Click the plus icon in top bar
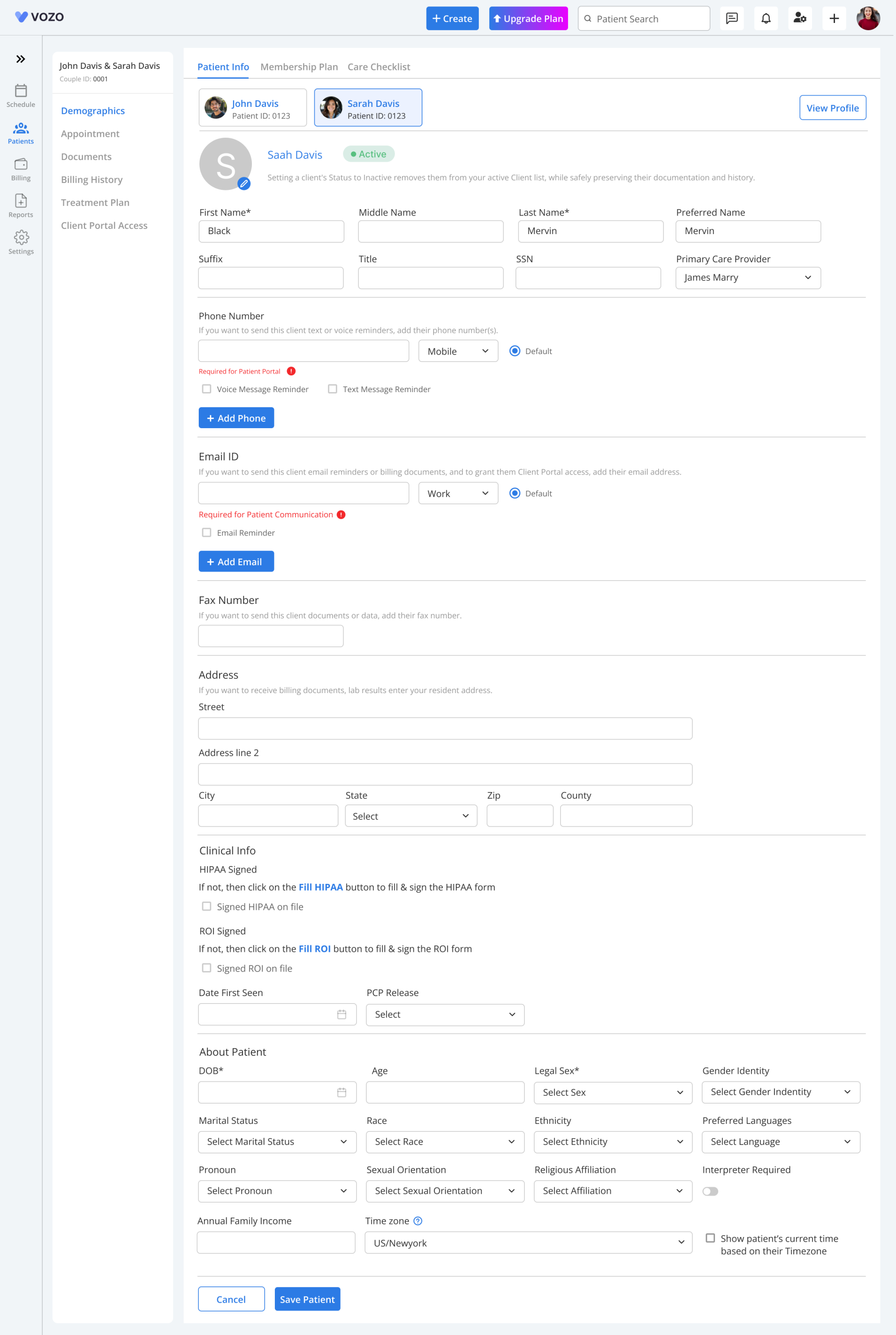 (x=834, y=18)
